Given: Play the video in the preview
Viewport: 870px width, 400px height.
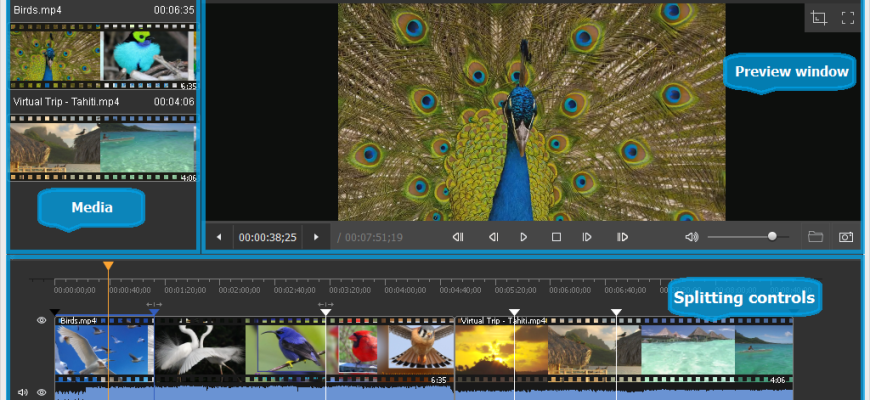Looking at the screenshot, I should tap(524, 237).
